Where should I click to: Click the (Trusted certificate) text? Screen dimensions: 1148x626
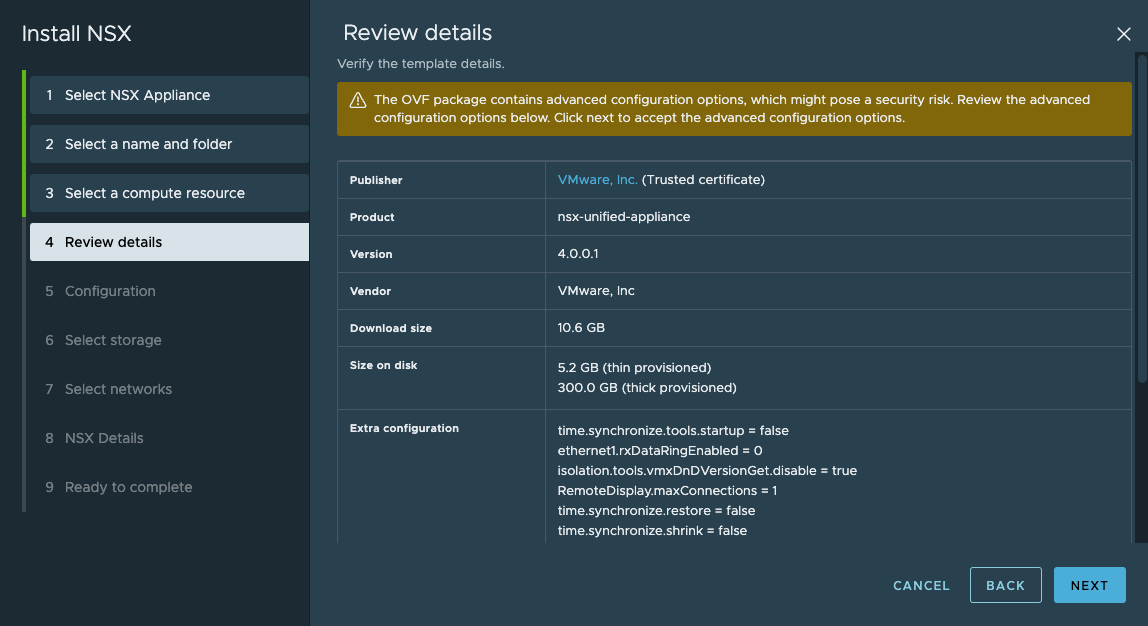(x=703, y=179)
